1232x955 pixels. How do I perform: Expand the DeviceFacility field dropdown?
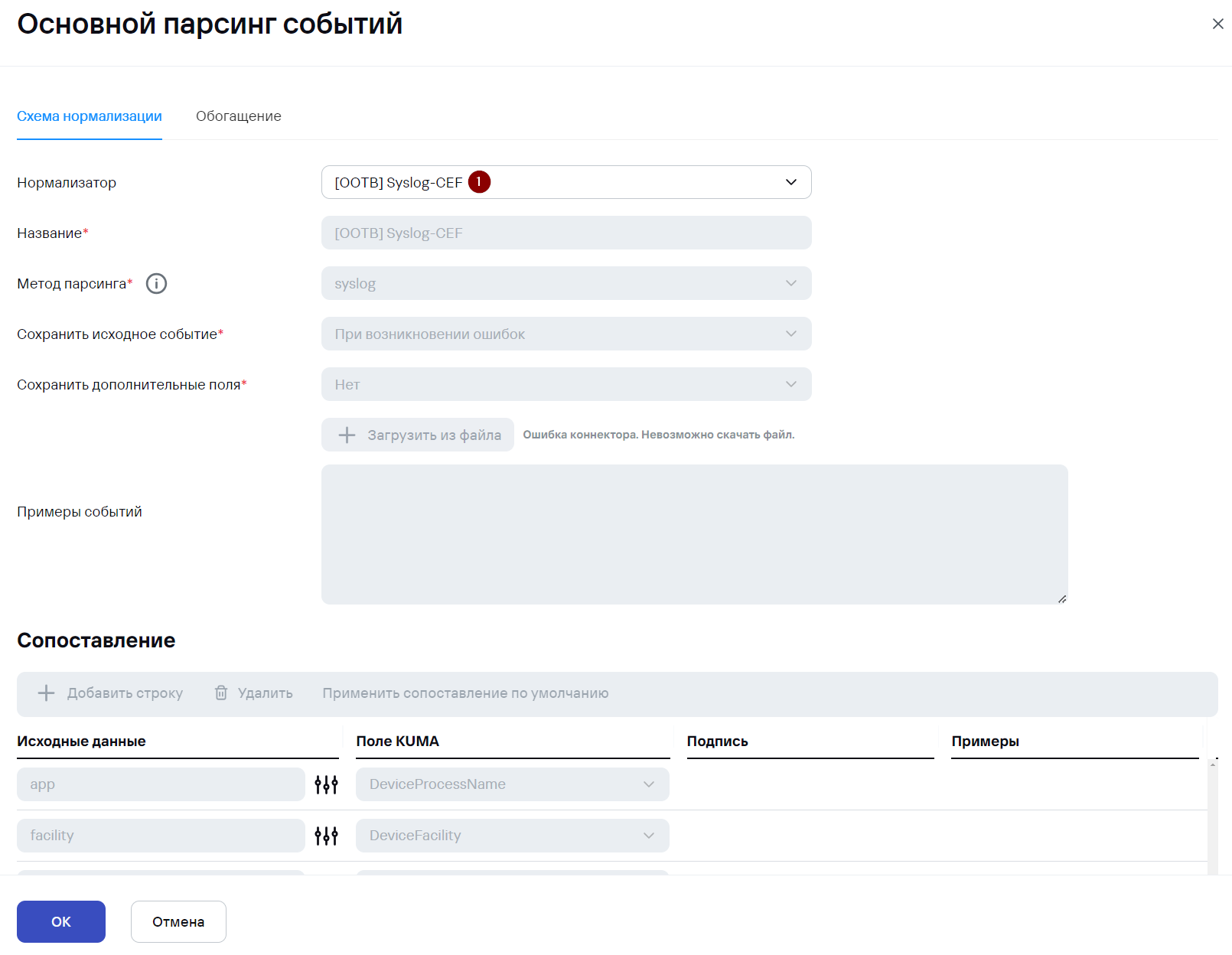pos(513,836)
